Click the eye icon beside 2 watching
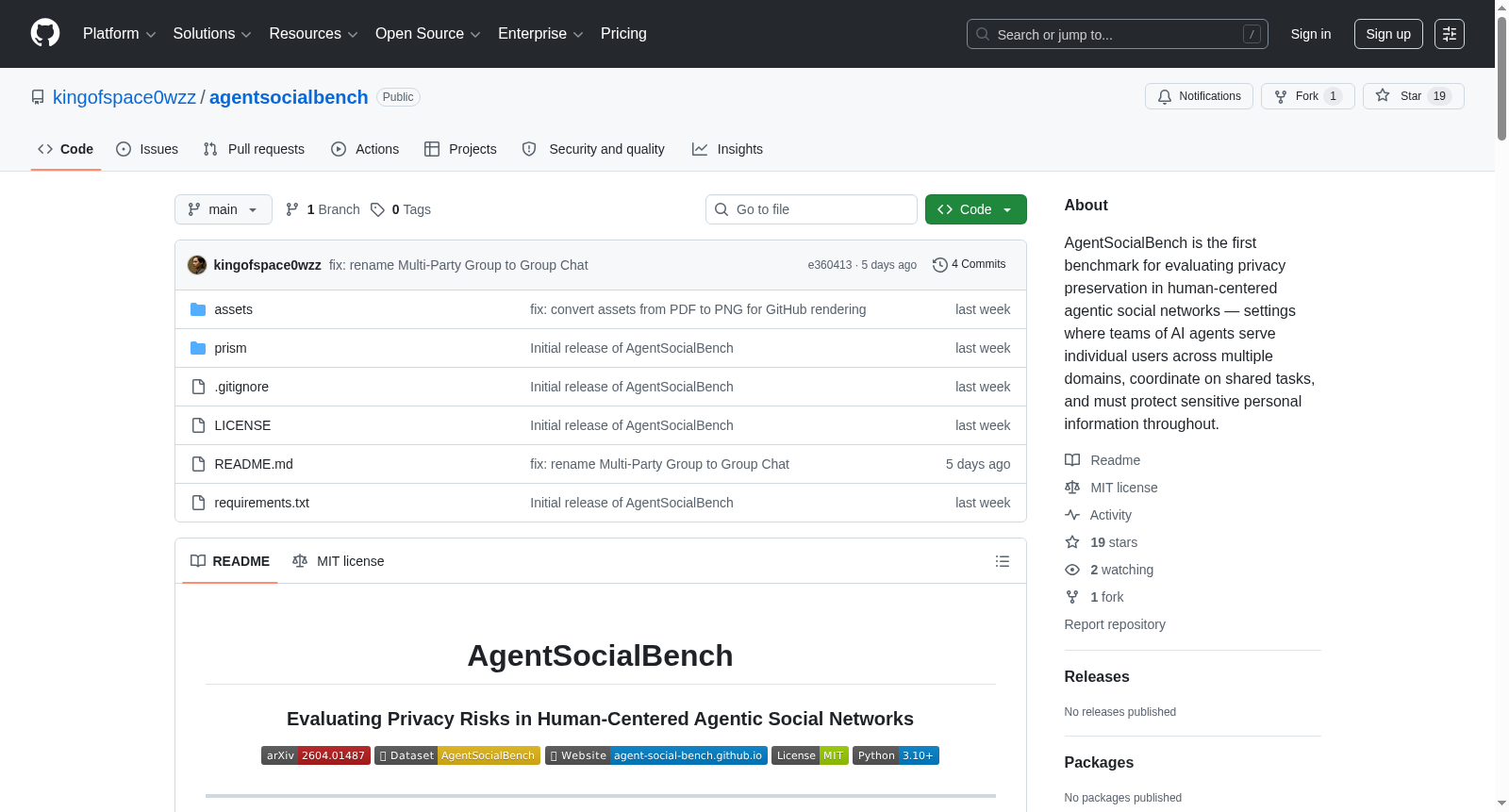Image resolution: width=1509 pixels, height=812 pixels. click(1072, 570)
